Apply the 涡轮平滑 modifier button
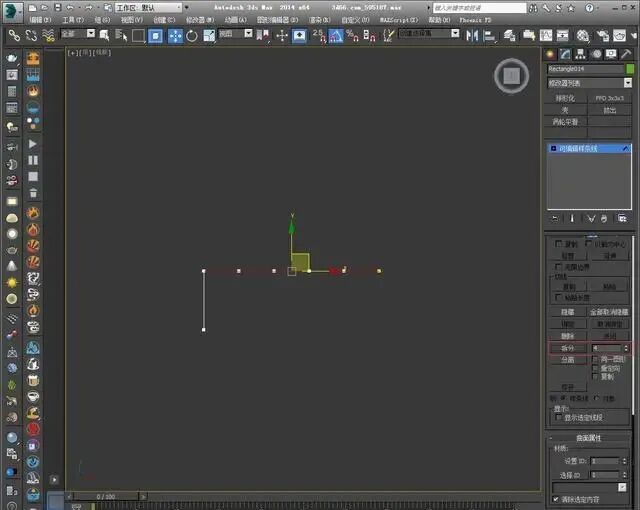The width and height of the screenshot is (640, 510). [x=566, y=122]
